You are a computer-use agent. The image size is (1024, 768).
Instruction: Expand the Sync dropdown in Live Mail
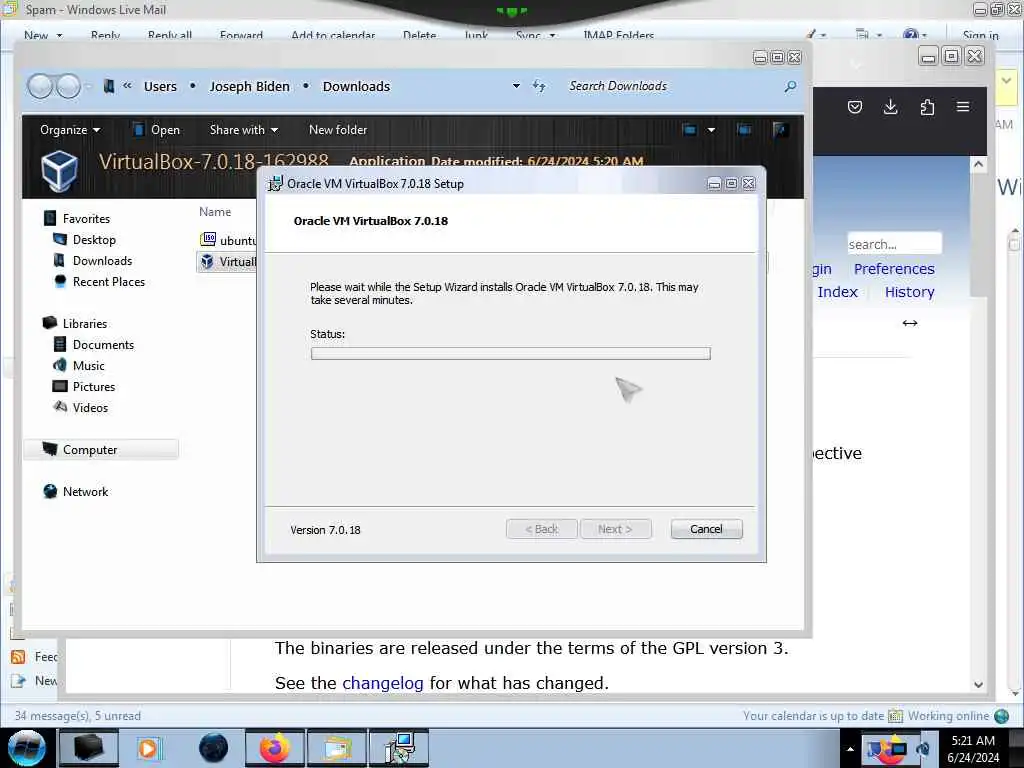552,35
